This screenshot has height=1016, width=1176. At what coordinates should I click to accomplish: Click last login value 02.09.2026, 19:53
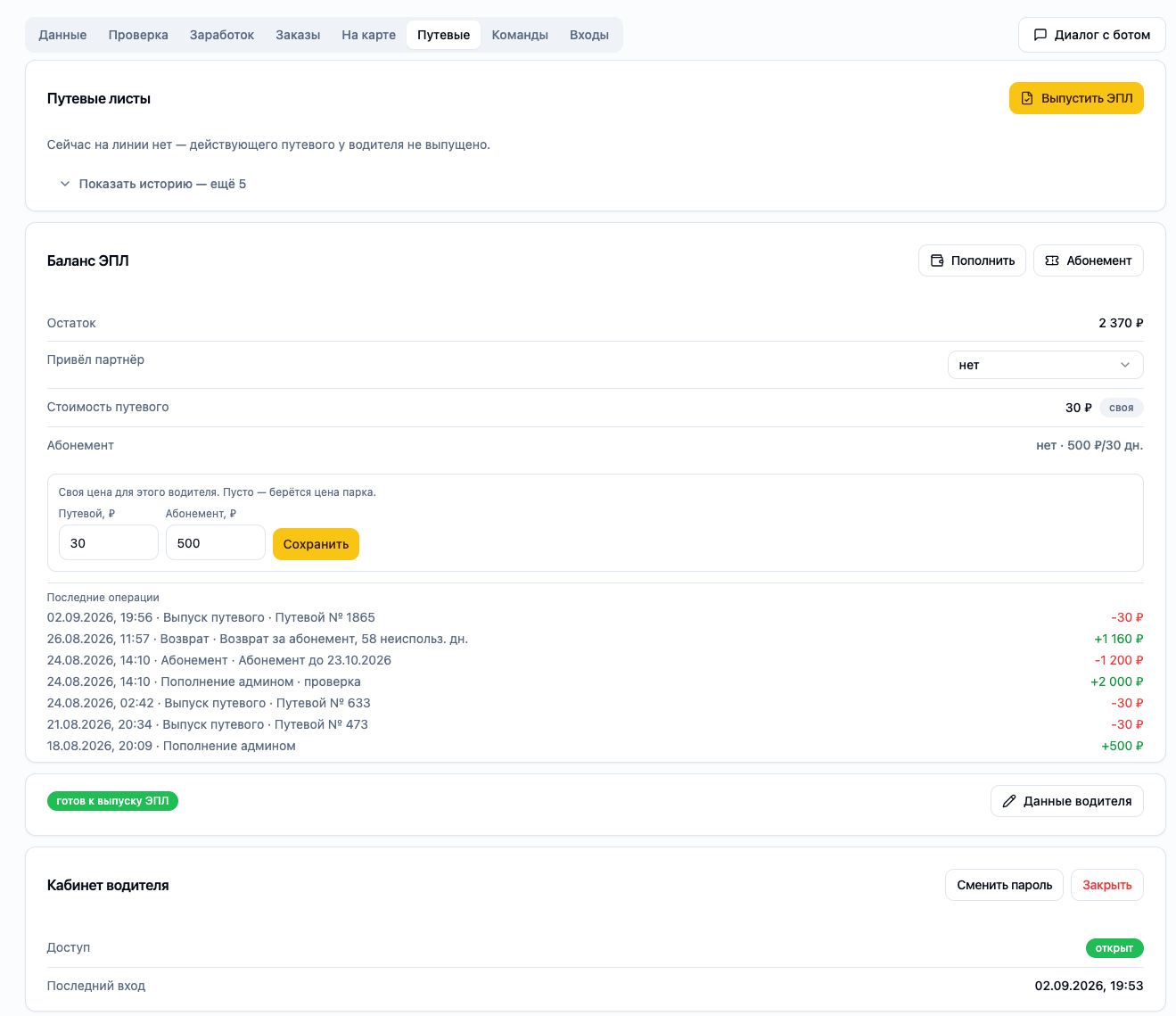click(x=1089, y=986)
